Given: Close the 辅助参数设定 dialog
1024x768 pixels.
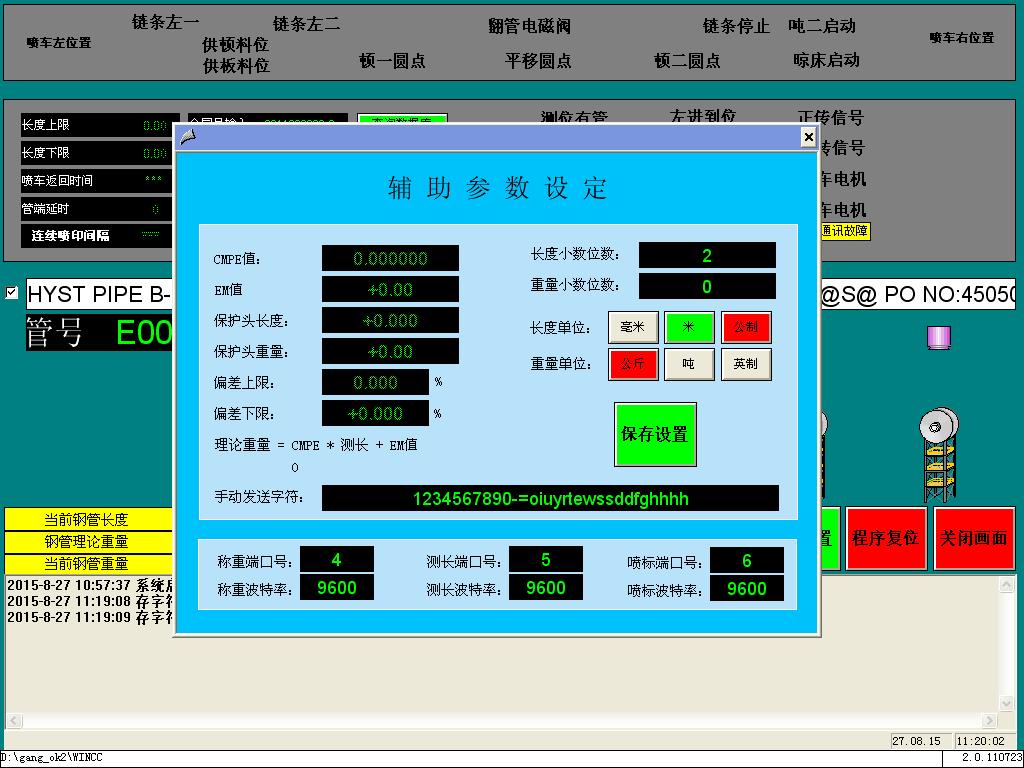Looking at the screenshot, I should click(808, 137).
